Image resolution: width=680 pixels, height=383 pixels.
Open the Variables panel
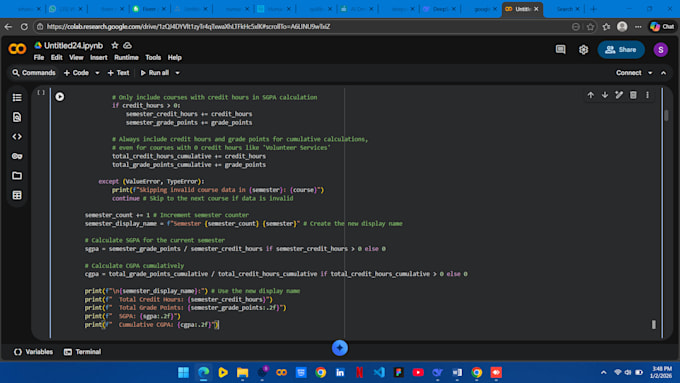click(x=33, y=352)
